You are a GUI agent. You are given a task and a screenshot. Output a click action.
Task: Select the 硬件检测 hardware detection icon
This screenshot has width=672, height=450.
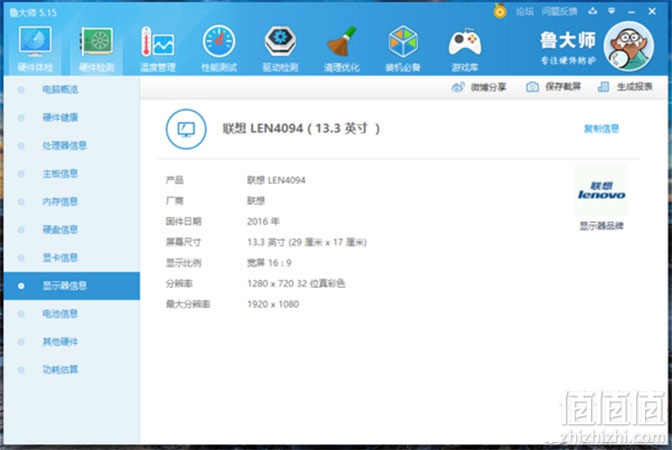pos(97,48)
